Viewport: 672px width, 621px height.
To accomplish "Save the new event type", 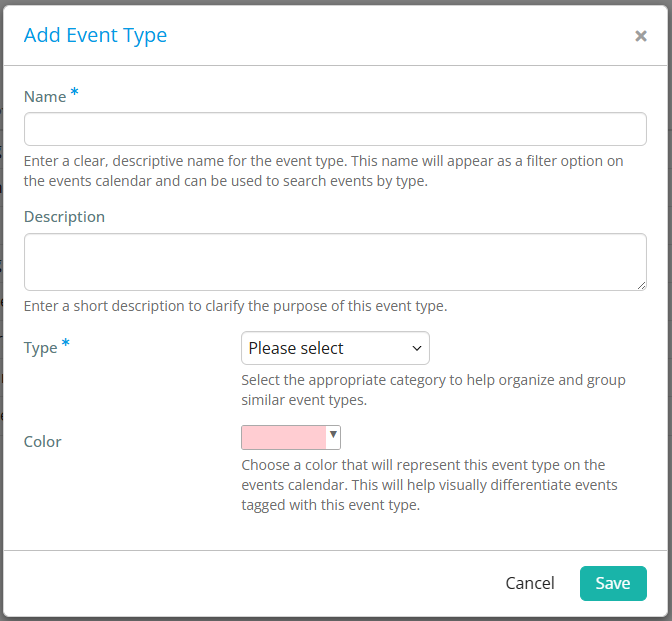I will click(x=613, y=583).
